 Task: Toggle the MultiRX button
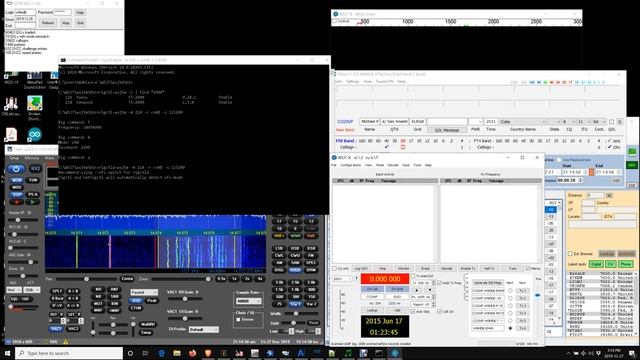click(x=148, y=324)
